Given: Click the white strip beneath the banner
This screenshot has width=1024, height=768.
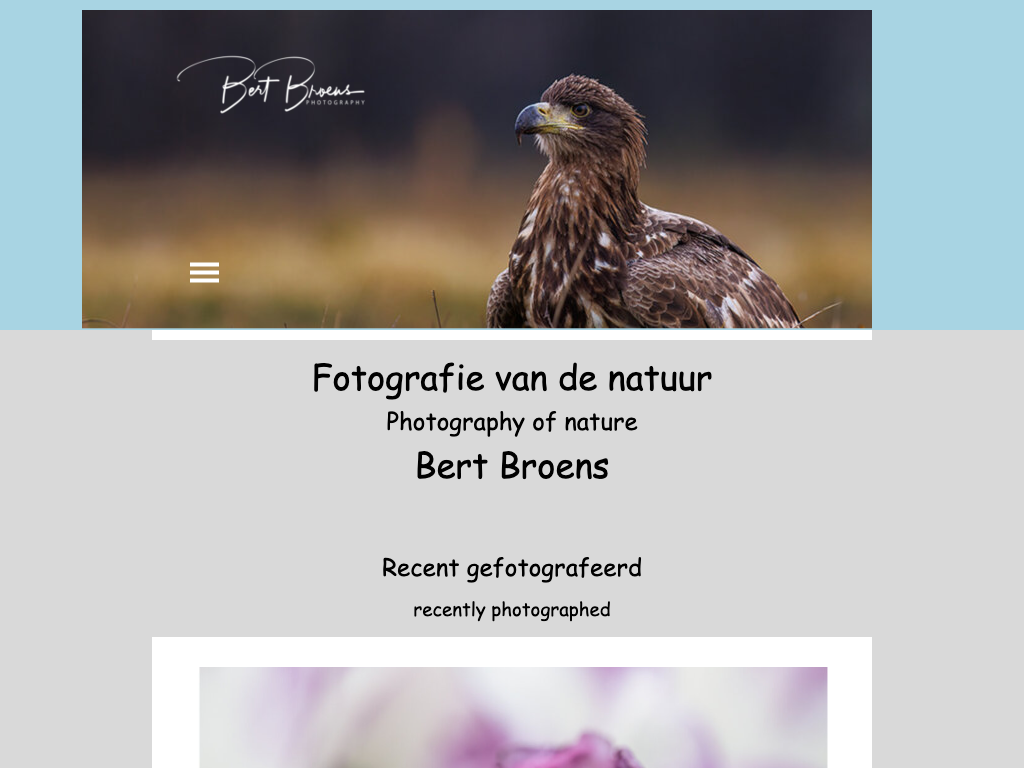Looking at the screenshot, I should [x=512, y=334].
